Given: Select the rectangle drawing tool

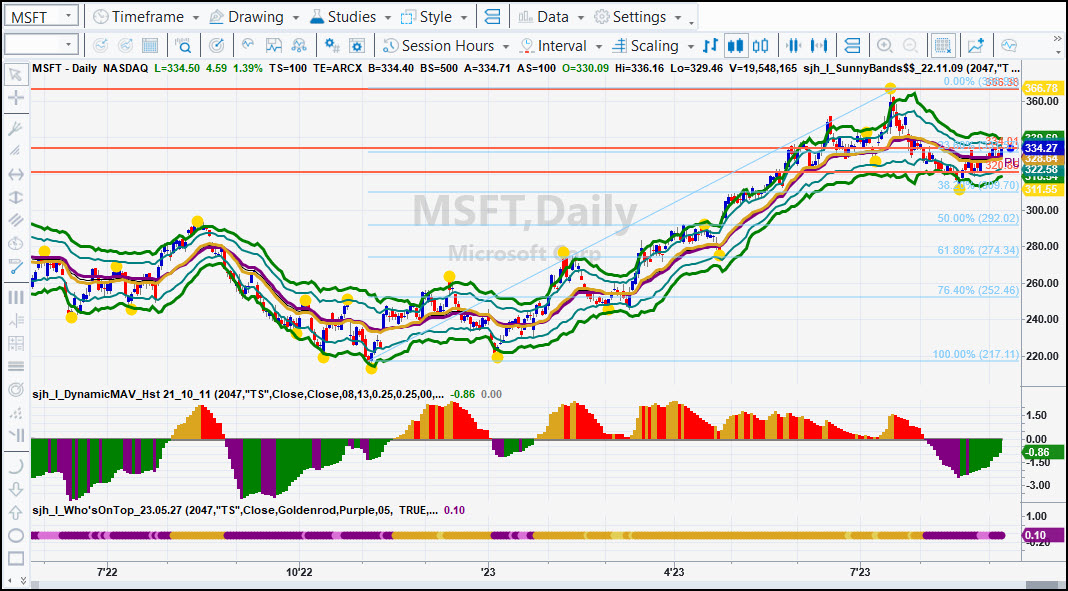Looking at the screenshot, I should 16,559.
